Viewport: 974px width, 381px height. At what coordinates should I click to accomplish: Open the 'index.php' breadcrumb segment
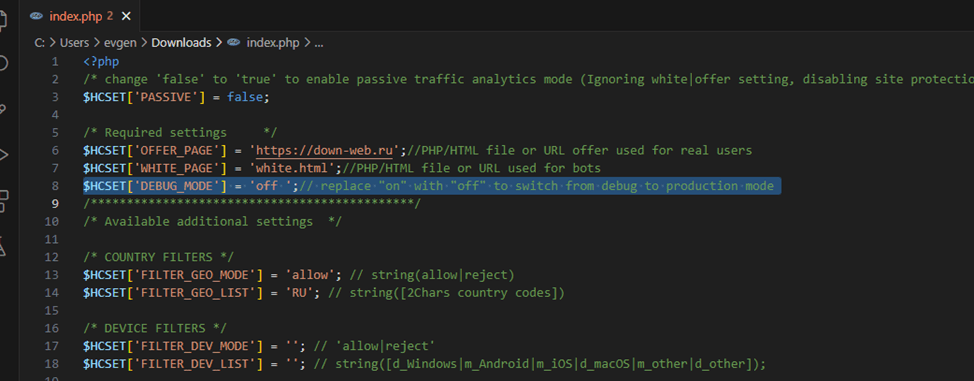[x=273, y=43]
